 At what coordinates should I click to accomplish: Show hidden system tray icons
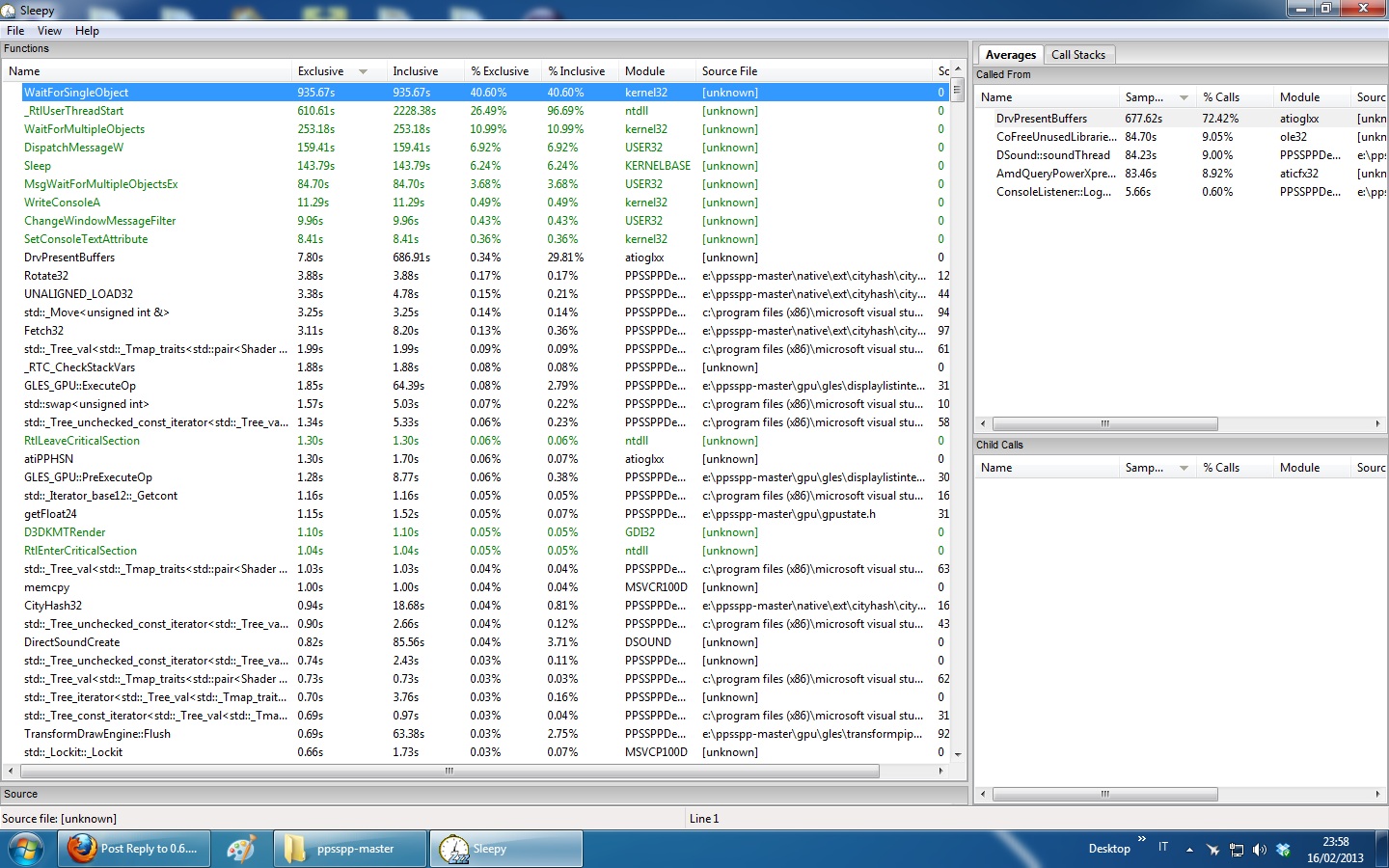click(1189, 850)
